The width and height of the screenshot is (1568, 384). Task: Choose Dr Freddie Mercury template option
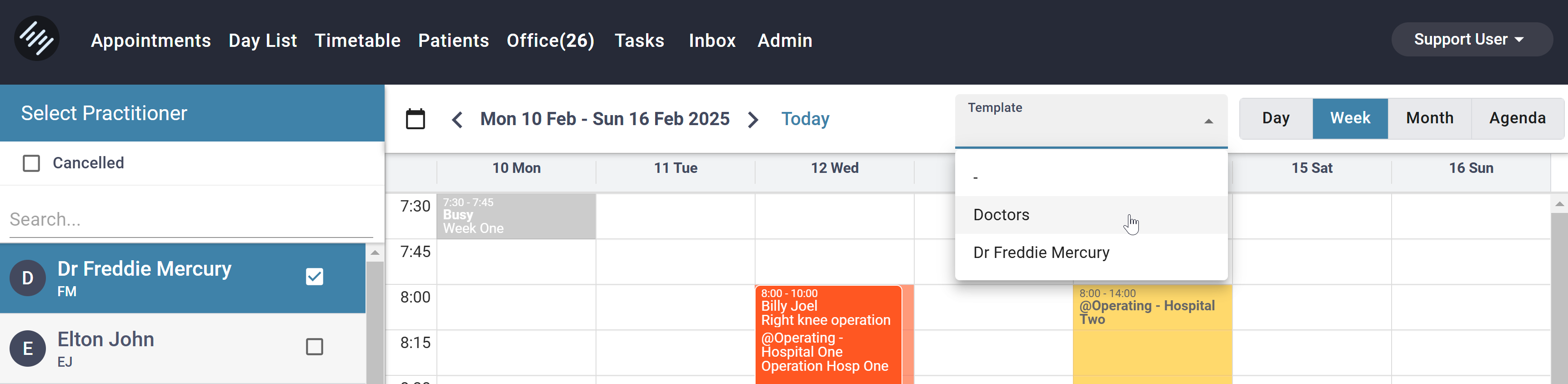coord(1042,252)
